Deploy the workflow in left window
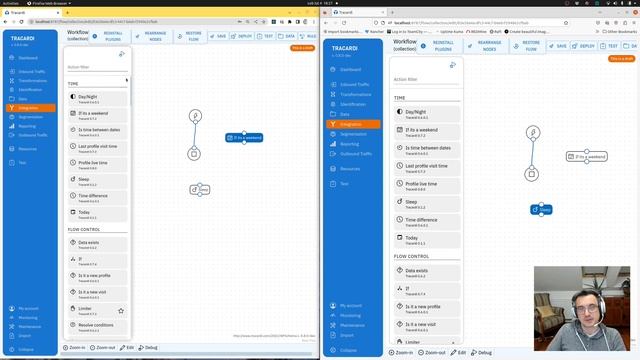The image size is (640, 360). (x=241, y=36)
